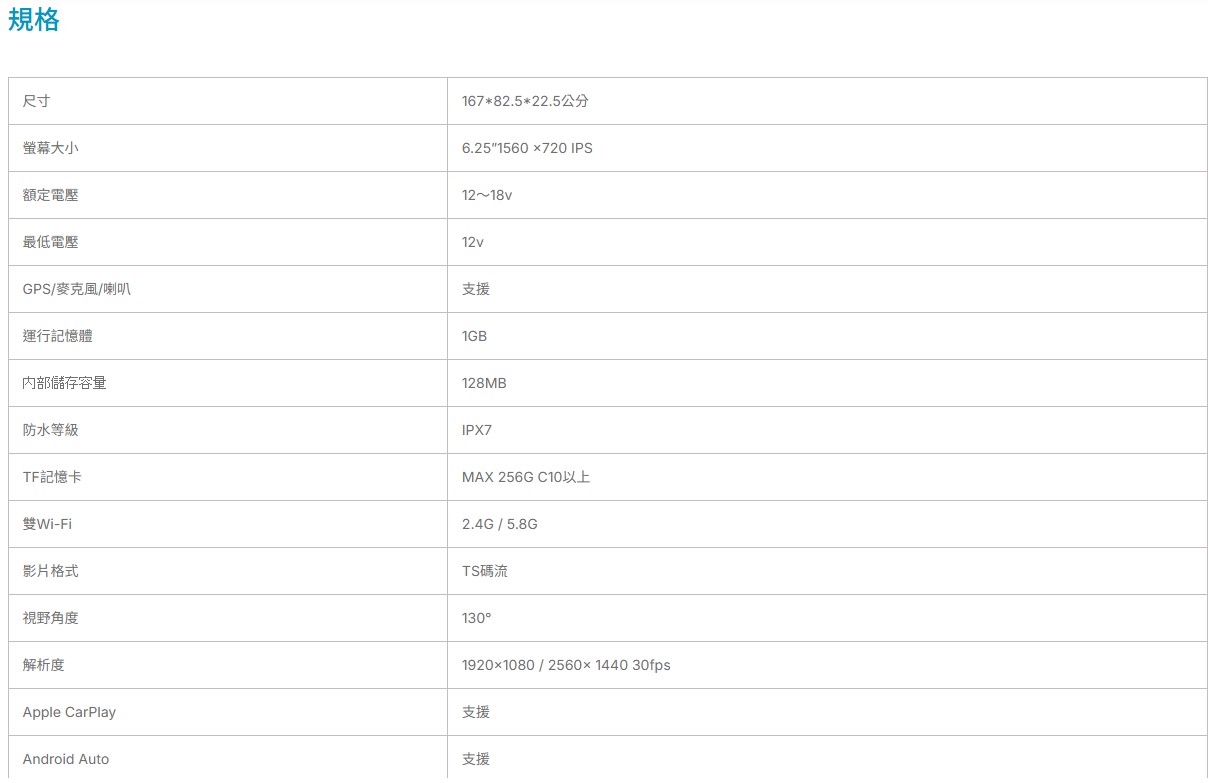
Task: Click the 2.4G / 5.8G Wi-Fi value
Action: [500, 524]
